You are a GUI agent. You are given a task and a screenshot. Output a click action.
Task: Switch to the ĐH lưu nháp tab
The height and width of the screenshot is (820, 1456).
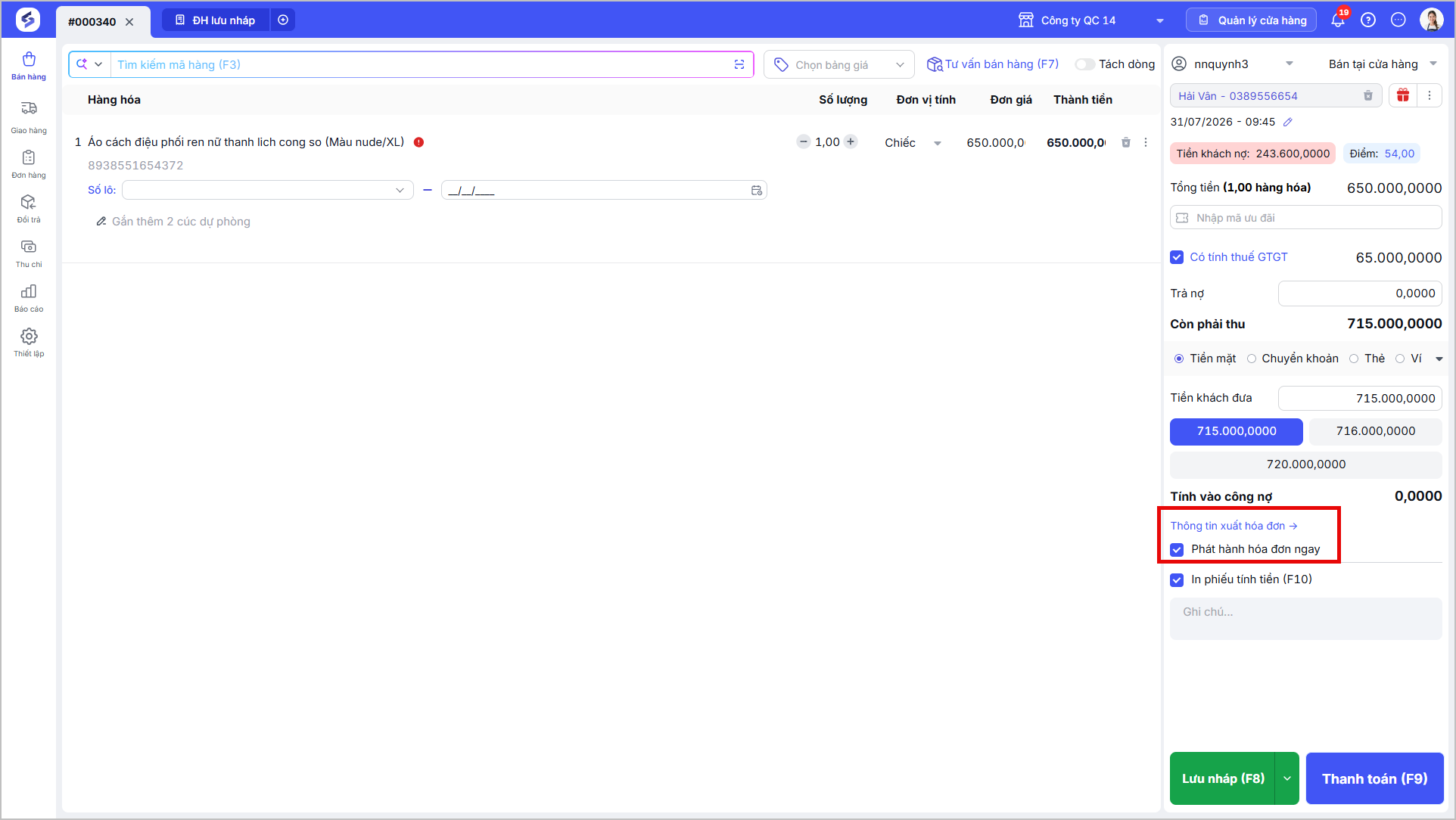click(216, 20)
